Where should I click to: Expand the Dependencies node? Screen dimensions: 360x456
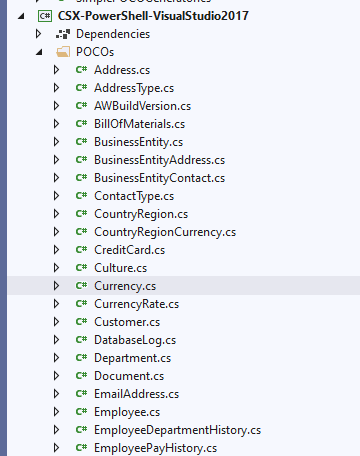pos(38,34)
